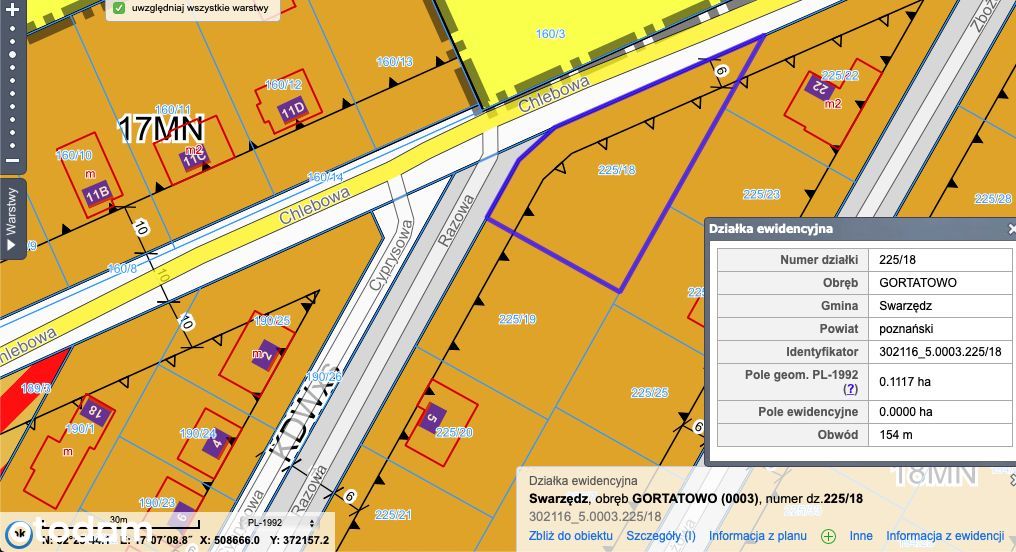Toggle 'uwzględniaj wszystkie warstwy' checkbox
The height and width of the screenshot is (552, 1016).
point(119,8)
